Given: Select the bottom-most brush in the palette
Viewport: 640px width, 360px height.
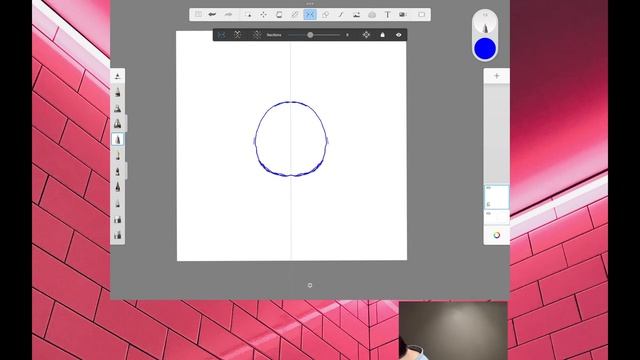Looking at the screenshot, I should (118, 235).
